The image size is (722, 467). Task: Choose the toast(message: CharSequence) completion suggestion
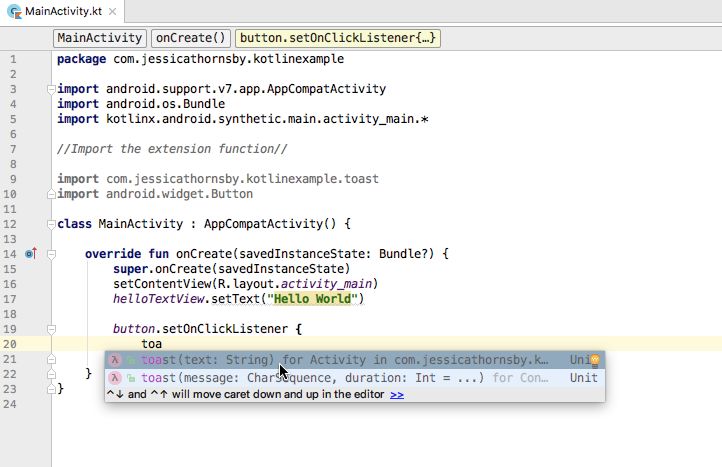pos(355,378)
